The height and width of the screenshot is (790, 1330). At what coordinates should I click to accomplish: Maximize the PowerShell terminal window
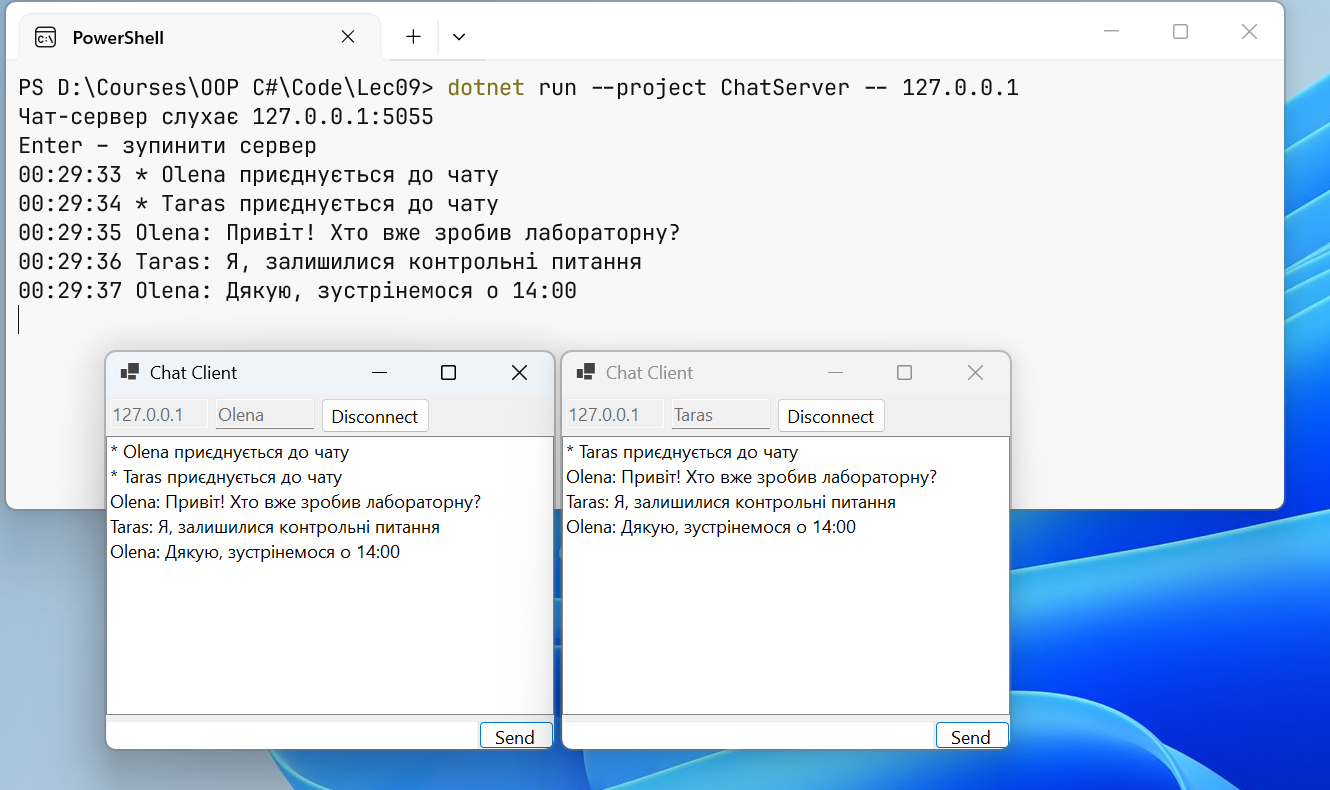(x=1180, y=32)
